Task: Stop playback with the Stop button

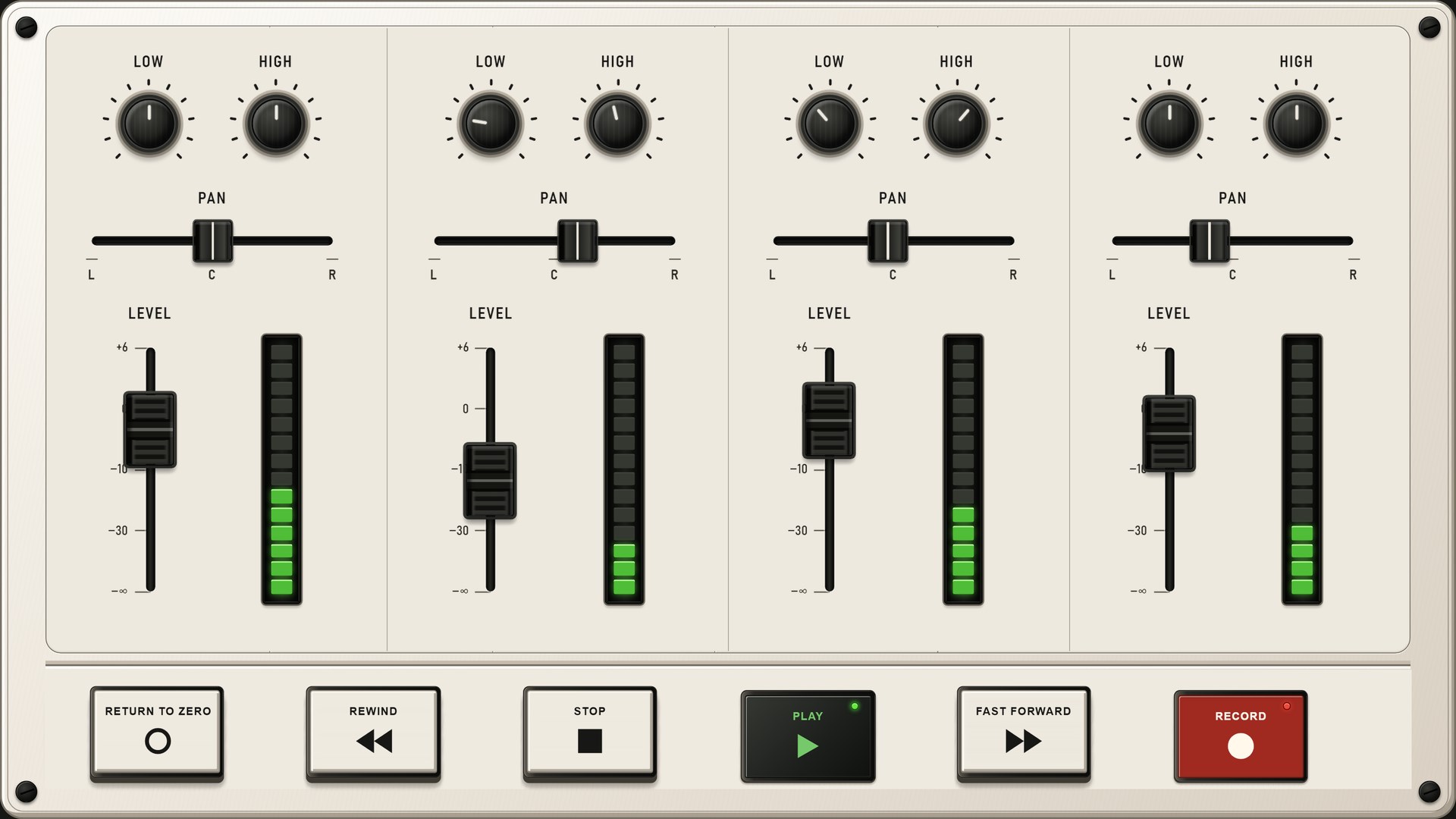Action: pos(590,733)
